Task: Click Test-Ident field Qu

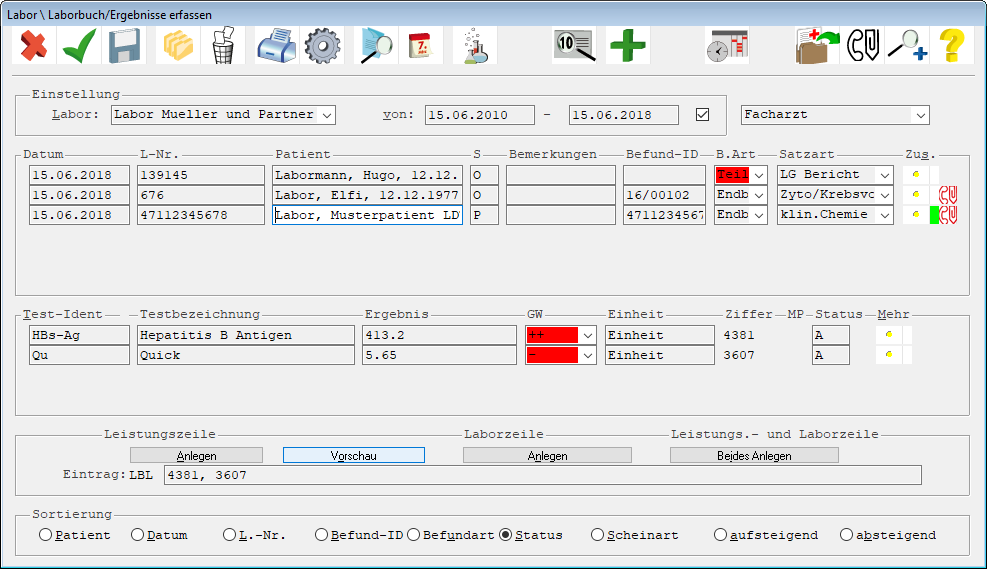Action: pos(79,356)
